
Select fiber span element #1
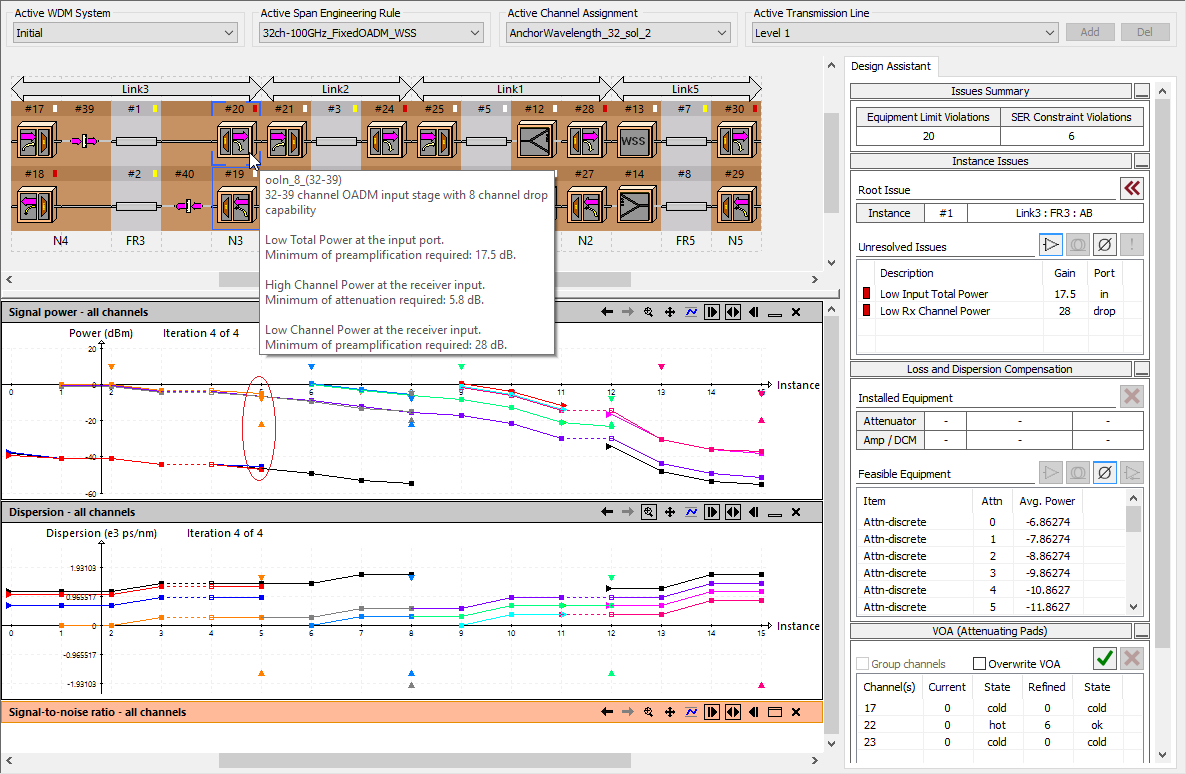pos(135,141)
